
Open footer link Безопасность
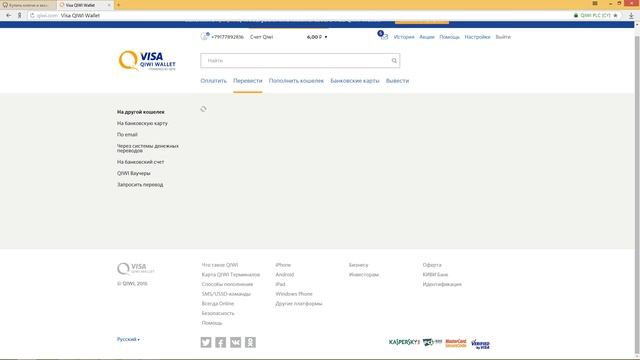tap(218, 313)
